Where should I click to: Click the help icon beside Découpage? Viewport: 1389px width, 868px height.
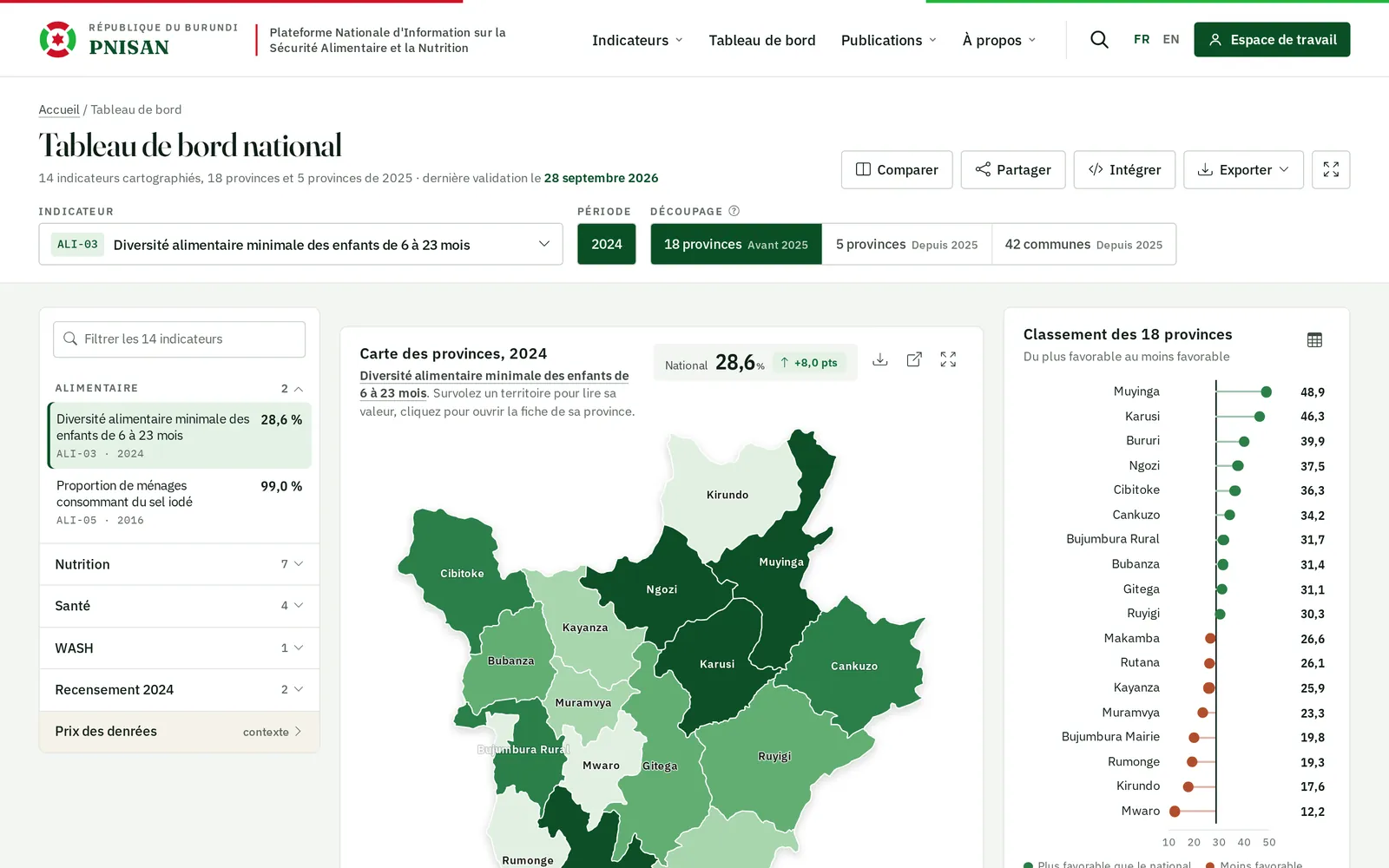click(734, 211)
